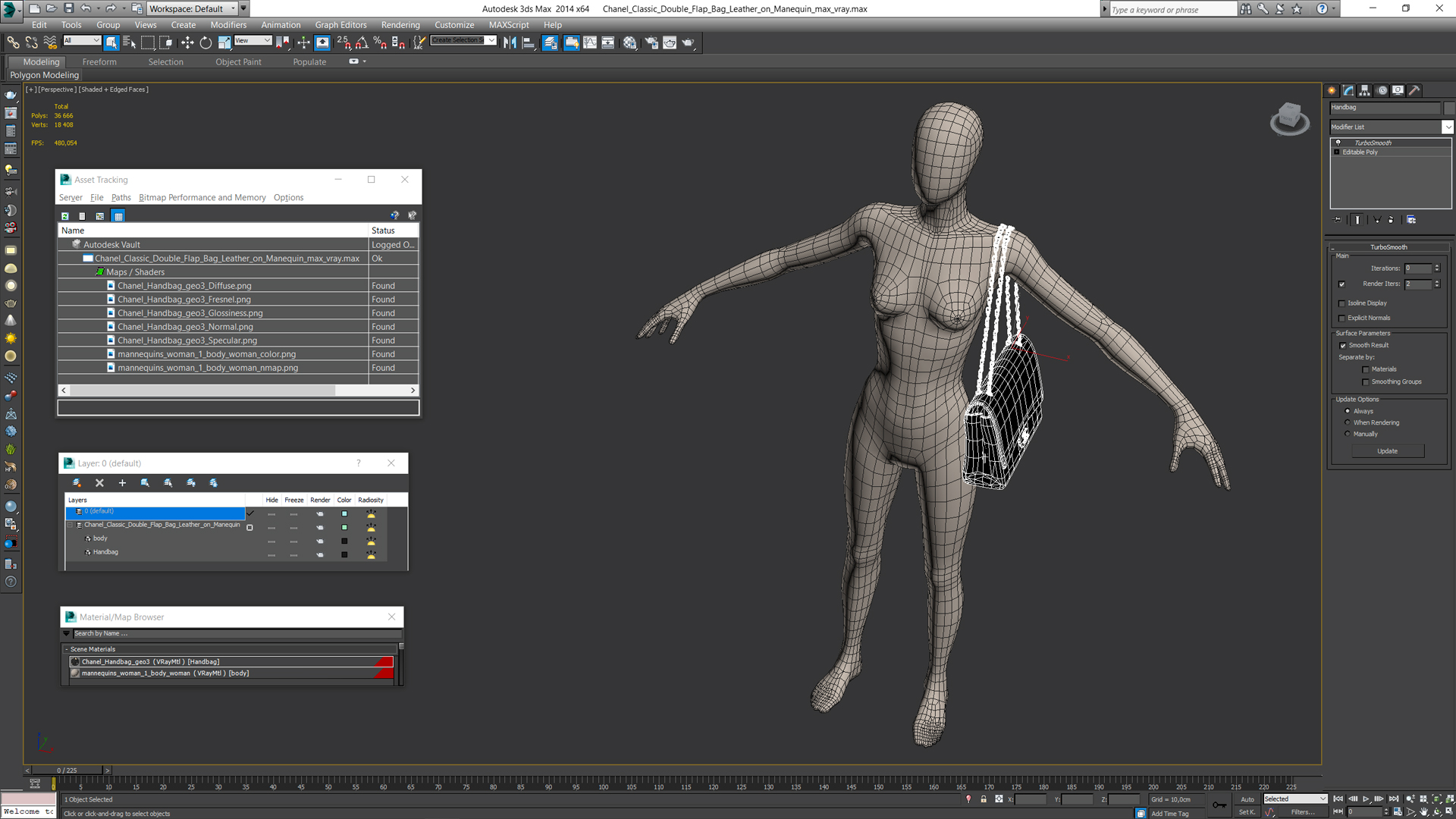Click Add Time Tag in status bar
The image size is (1456, 819).
1170,814
